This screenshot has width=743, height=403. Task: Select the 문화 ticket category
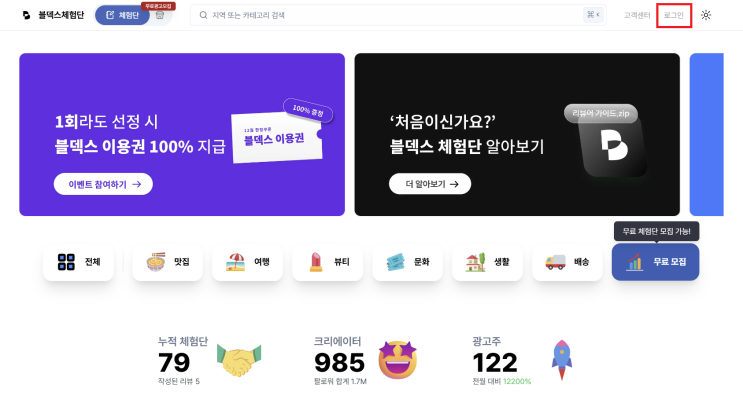click(x=408, y=262)
